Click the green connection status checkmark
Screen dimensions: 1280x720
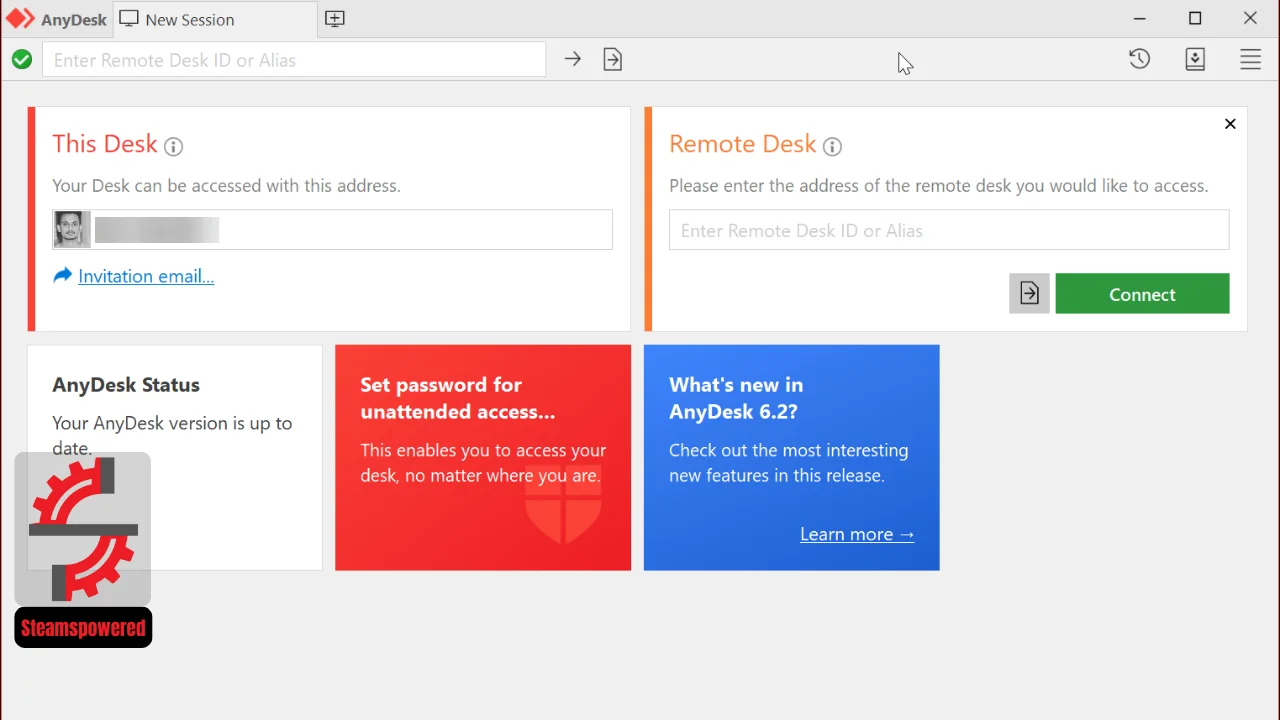tap(22, 60)
